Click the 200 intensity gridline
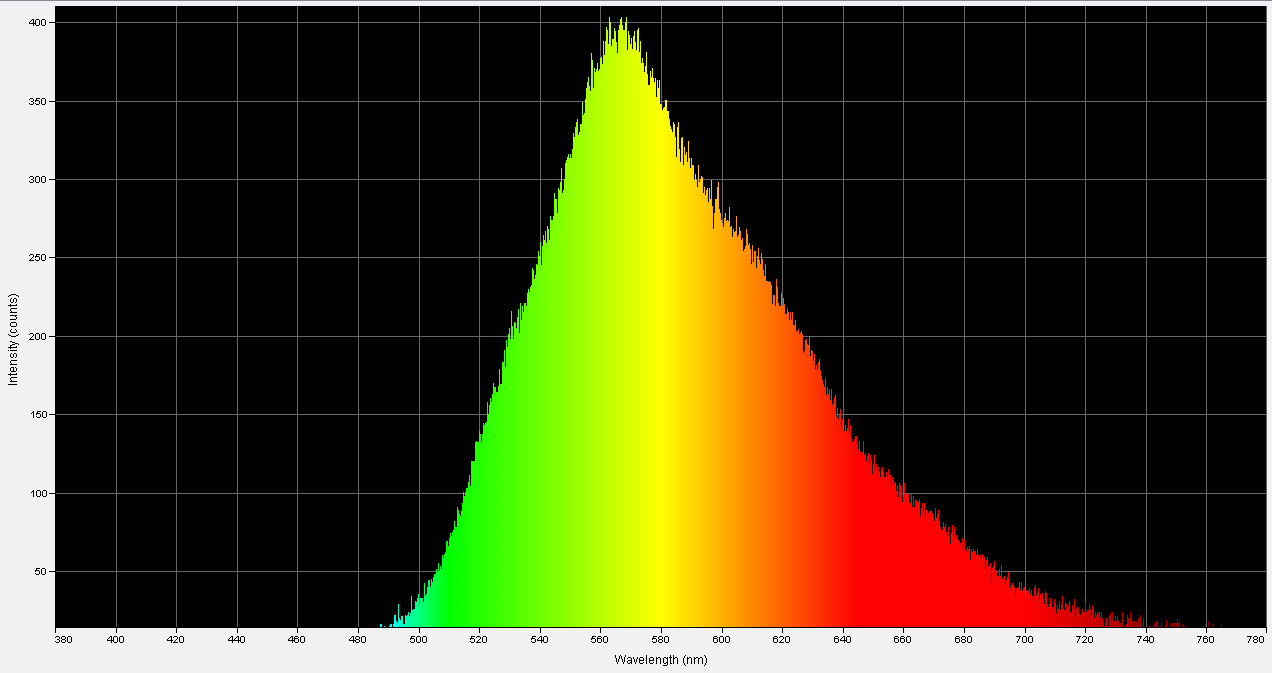Image resolution: width=1272 pixels, height=673 pixels. pyautogui.click(x=300, y=337)
